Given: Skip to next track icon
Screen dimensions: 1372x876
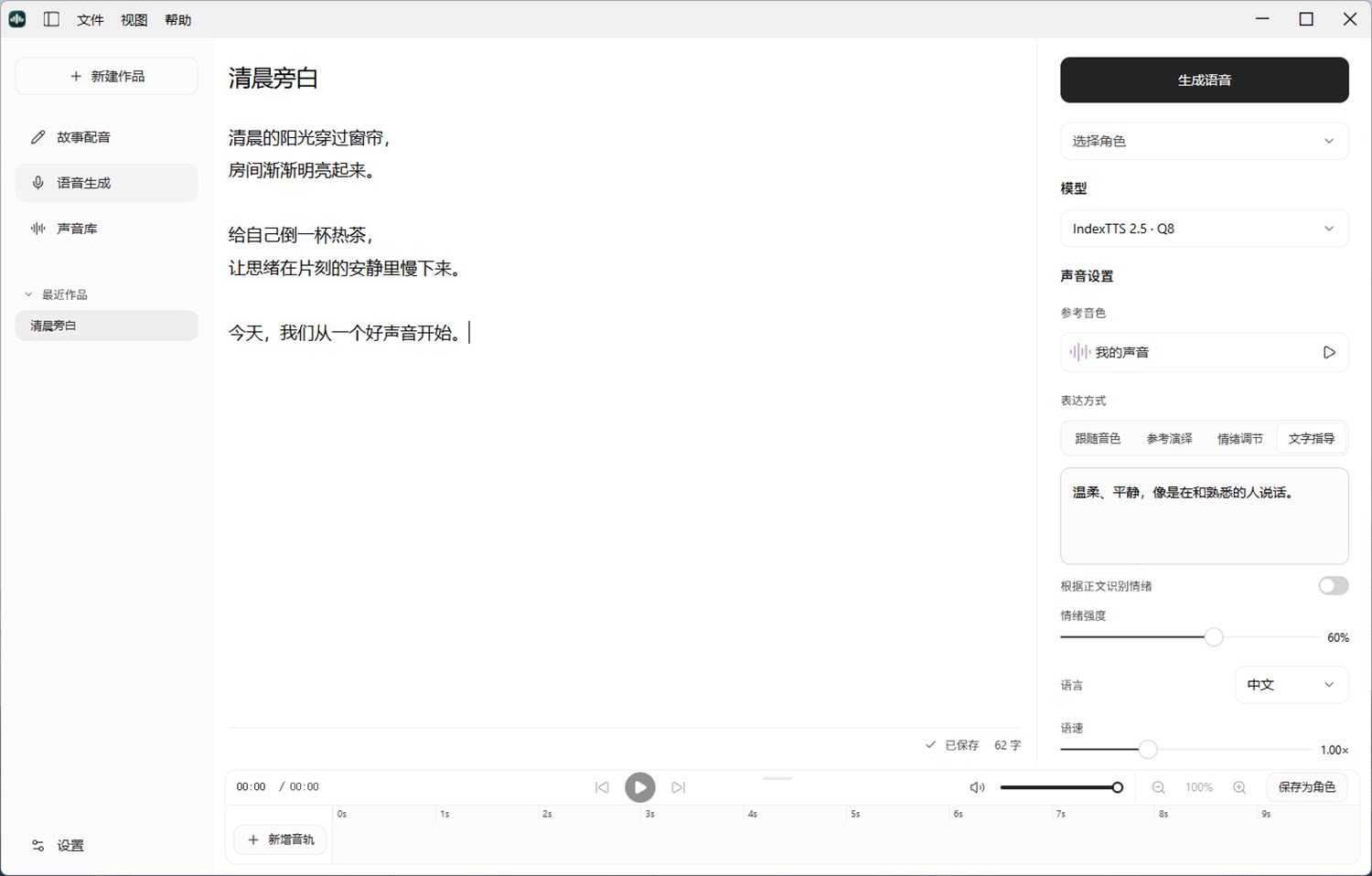Looking at the screenshot, I should click(x=678, y=787).
